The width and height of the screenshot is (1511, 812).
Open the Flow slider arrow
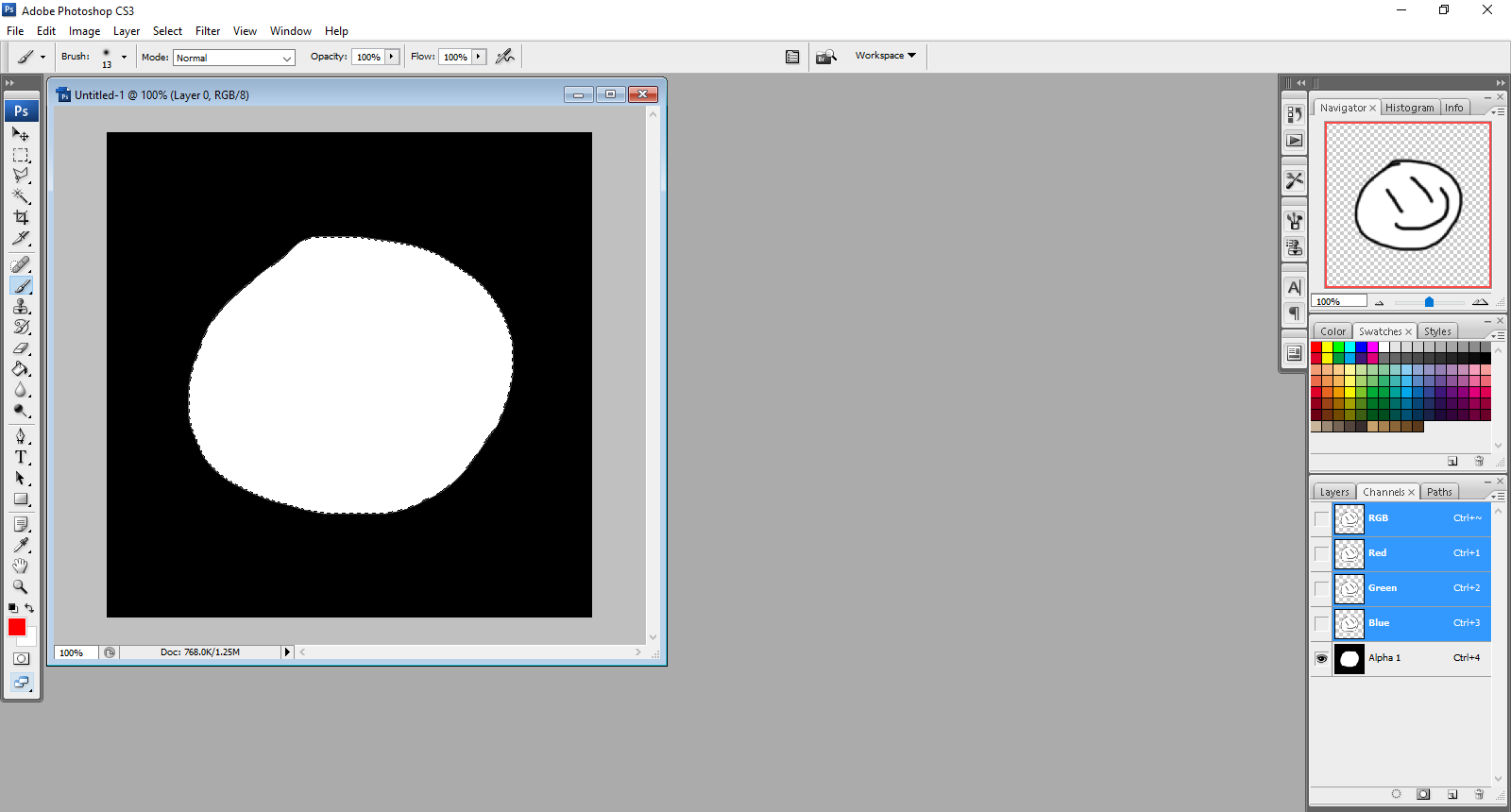pyautogui.click(x=479, y=57)
